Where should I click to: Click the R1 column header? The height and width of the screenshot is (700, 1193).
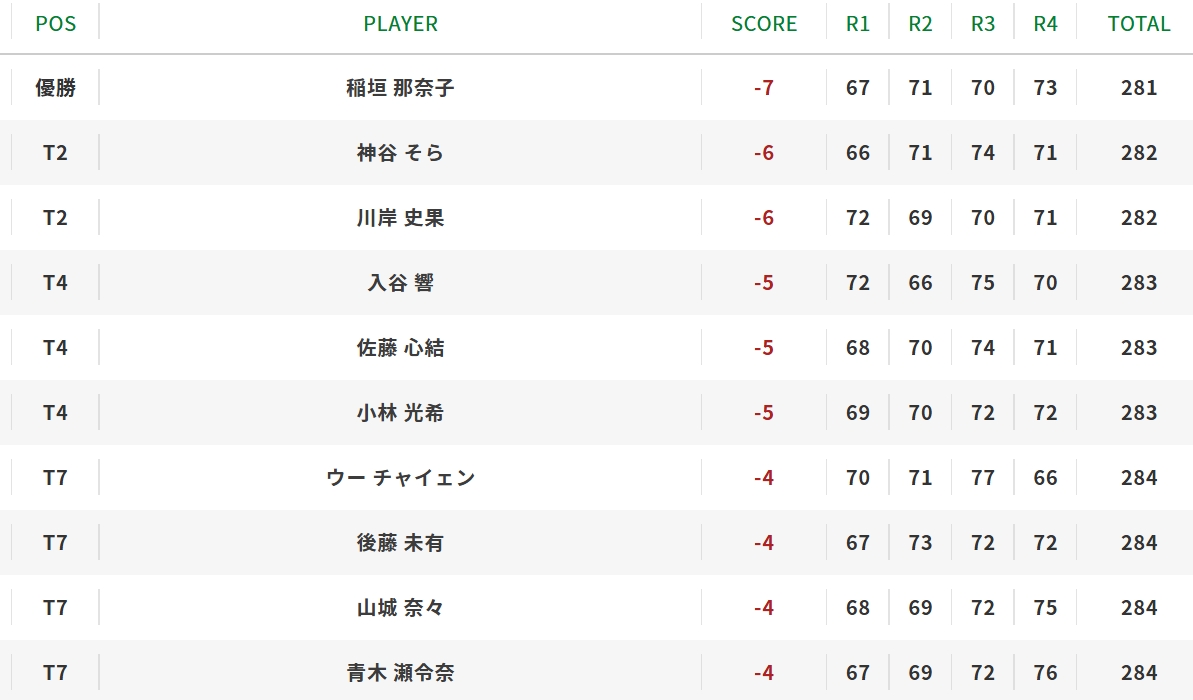tap(857, 24)
